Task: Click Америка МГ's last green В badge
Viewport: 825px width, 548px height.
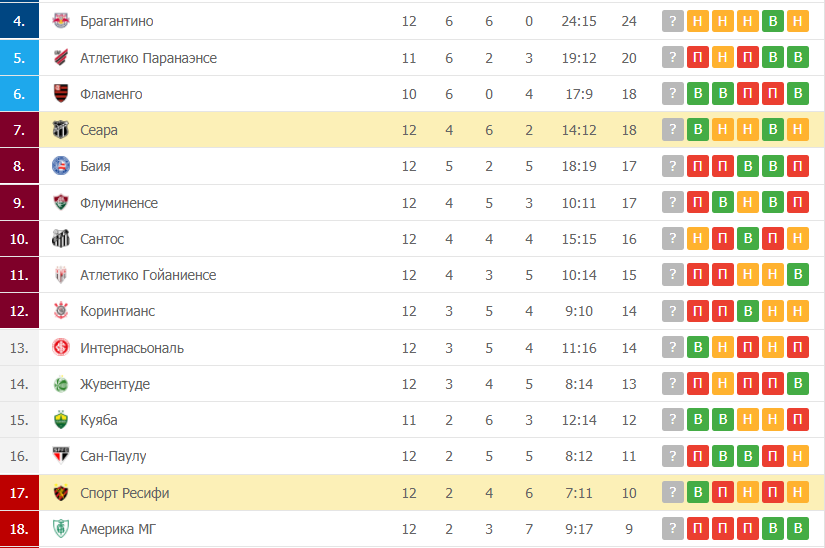Action: click(798, 529)
